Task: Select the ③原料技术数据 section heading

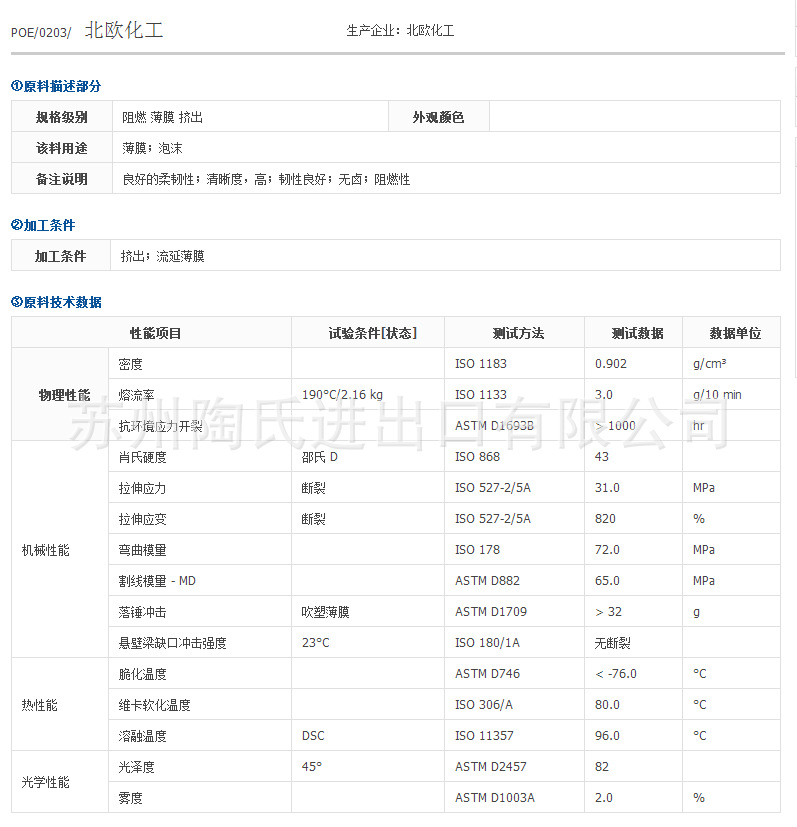Action: (56, 302)
